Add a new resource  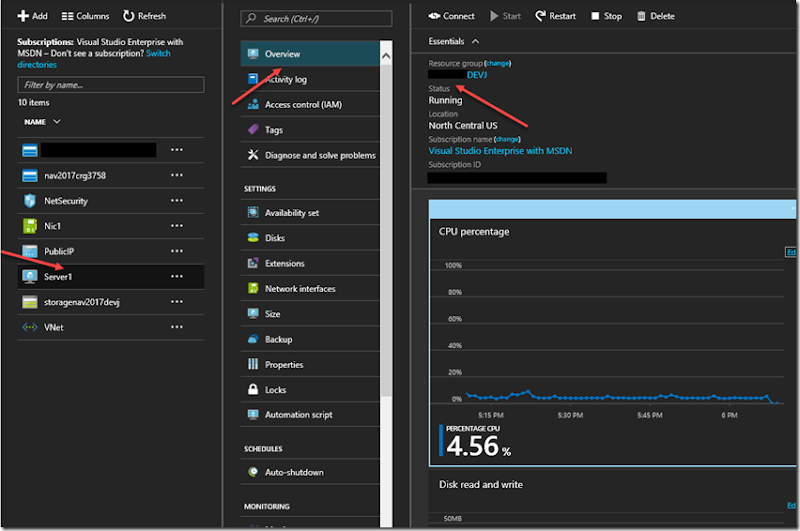[x=32, y=16]
